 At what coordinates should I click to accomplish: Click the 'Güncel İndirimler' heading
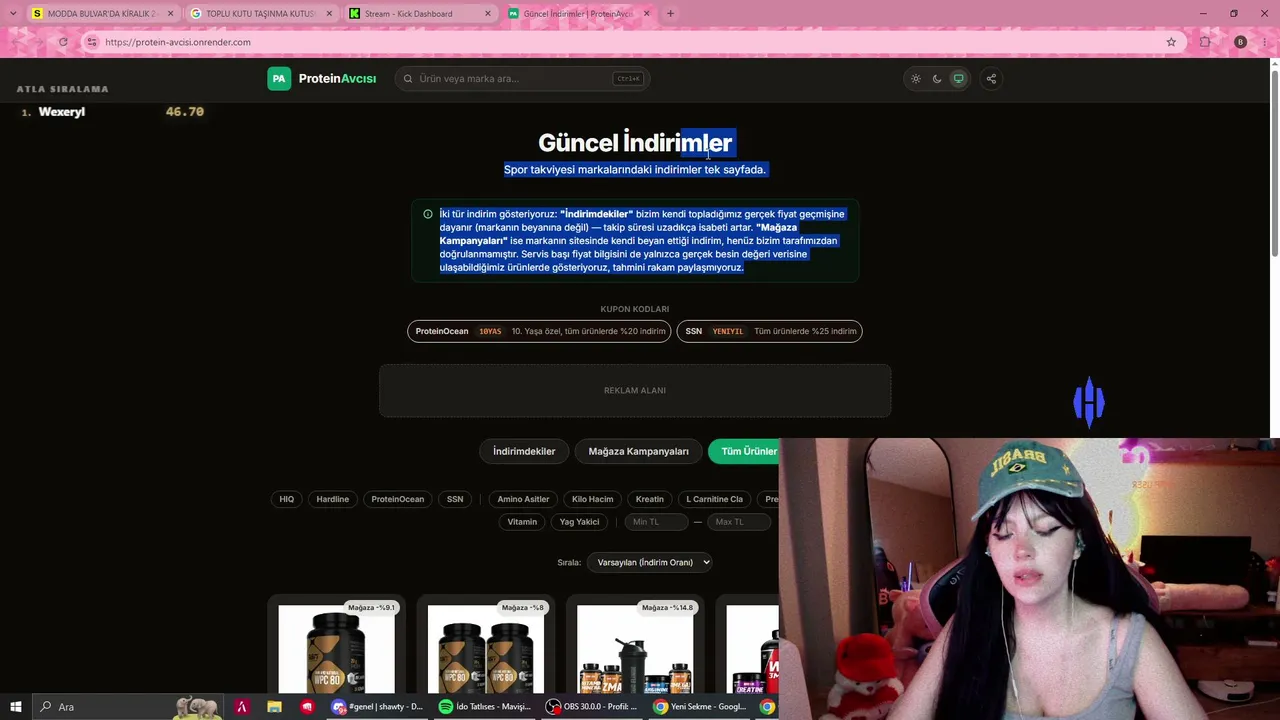pos(635,143)
